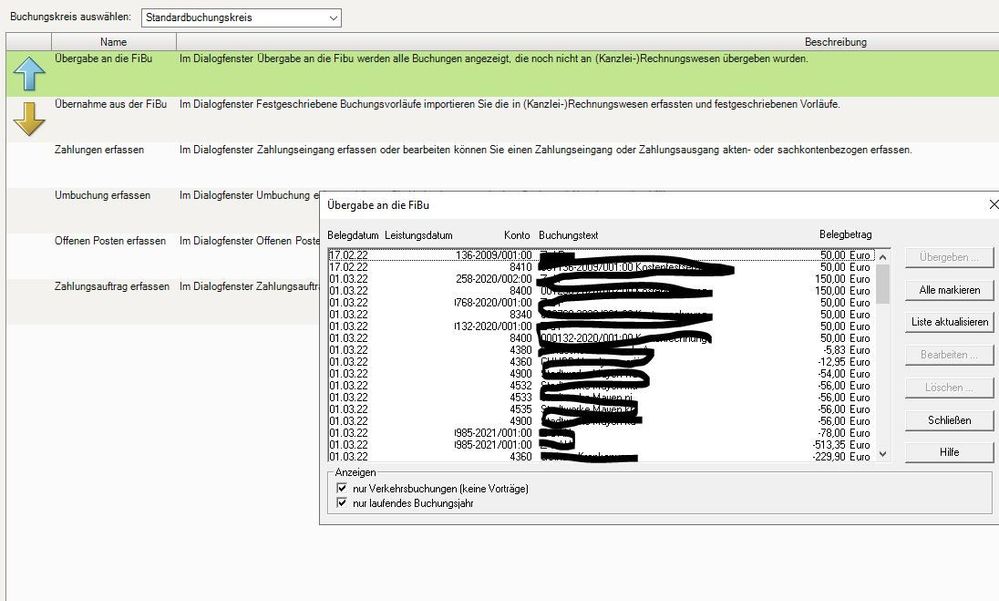Select booking row with Konto 136-2009/001:00
The image size is (999, 601).
click(x=601, y=255)
